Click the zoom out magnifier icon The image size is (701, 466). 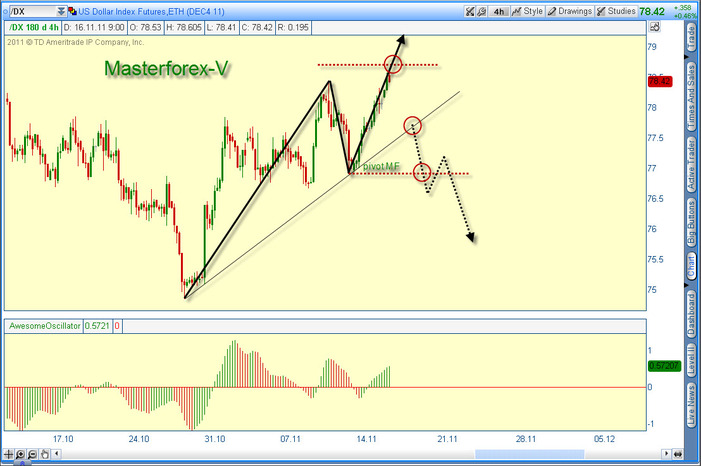point(33,456)
